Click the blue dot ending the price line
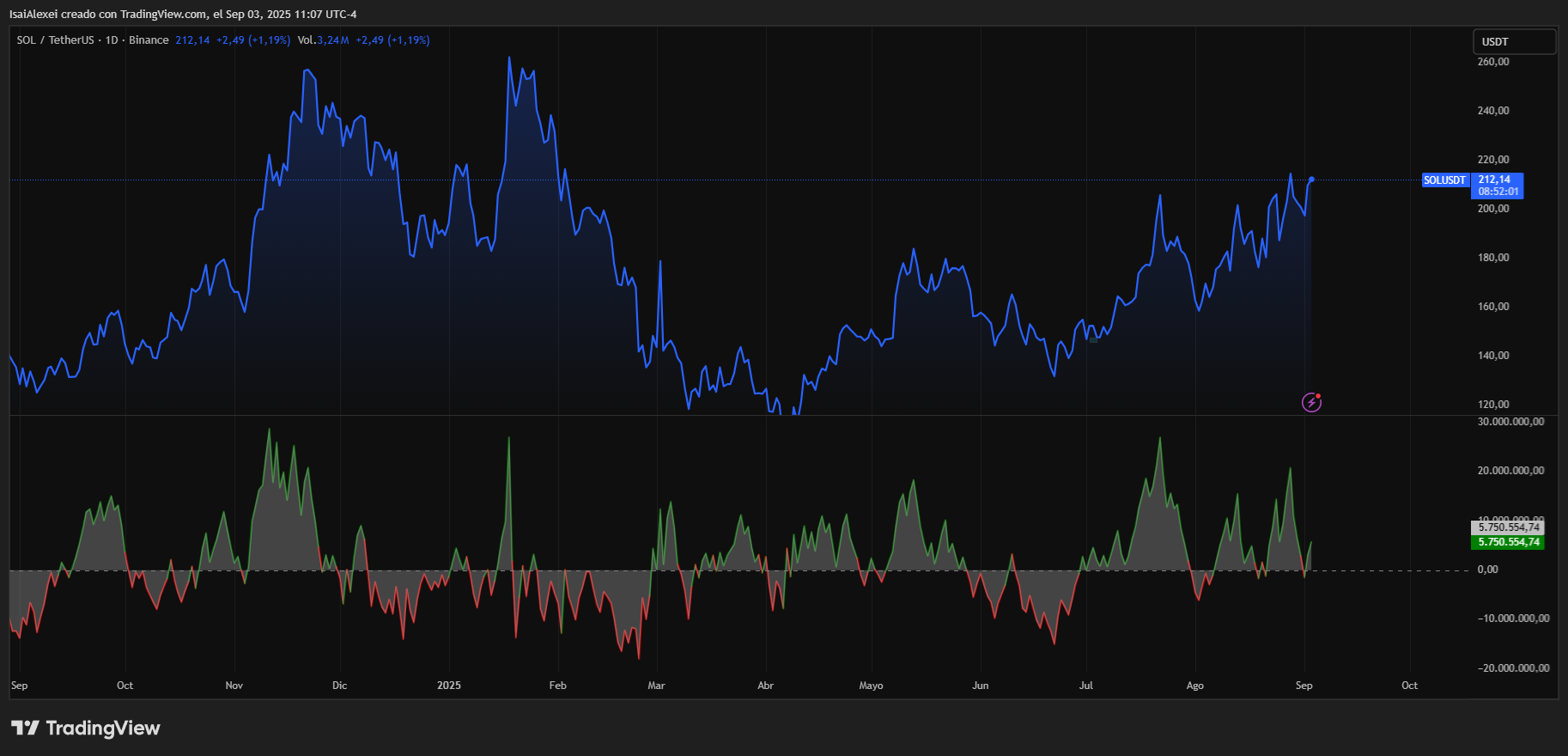 point(1311,180)
